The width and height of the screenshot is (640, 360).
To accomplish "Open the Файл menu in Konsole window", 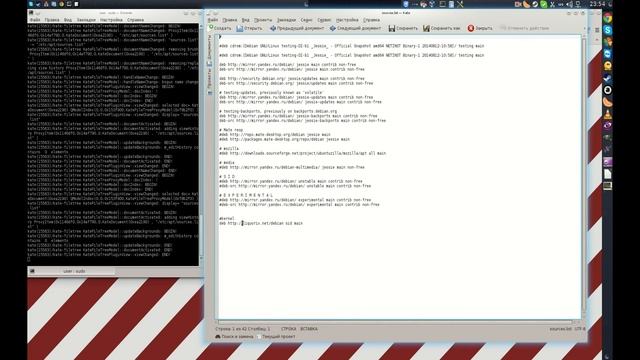I will click(35, 20).
